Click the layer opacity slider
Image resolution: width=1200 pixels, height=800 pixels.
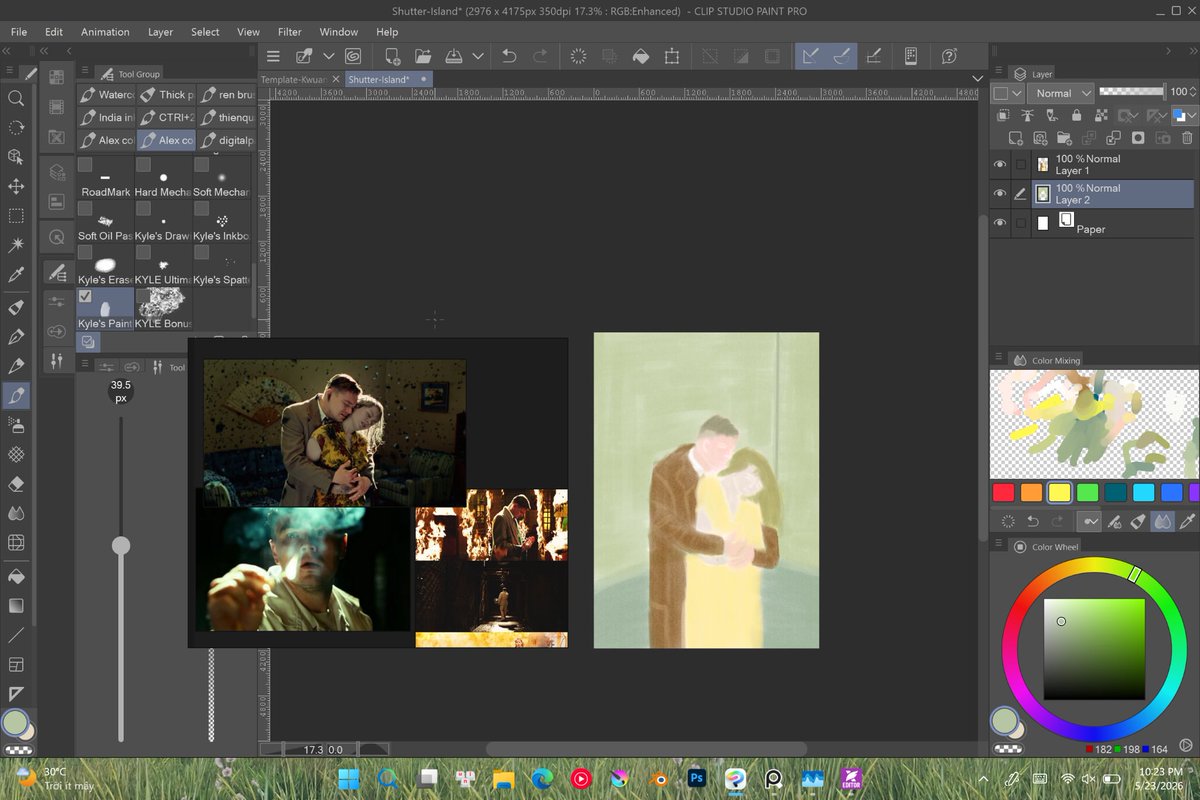click(1131, 91)
